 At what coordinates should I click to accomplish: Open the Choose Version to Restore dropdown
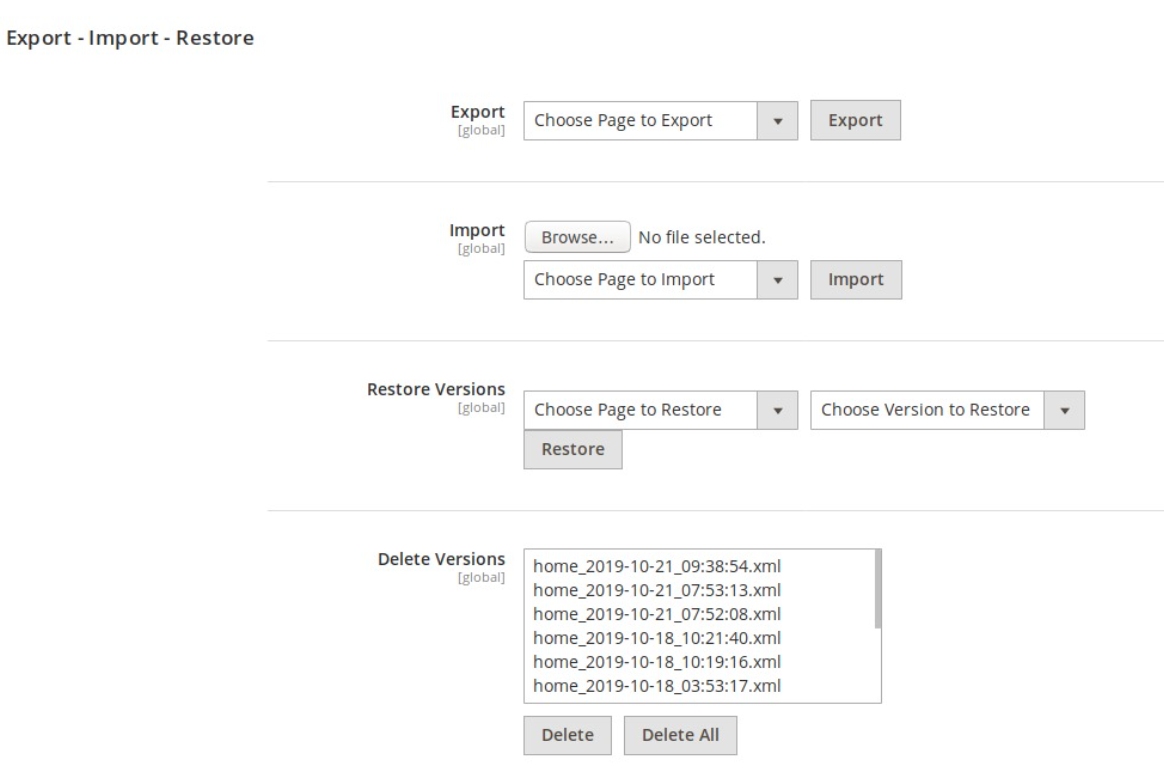pos(927,410)
